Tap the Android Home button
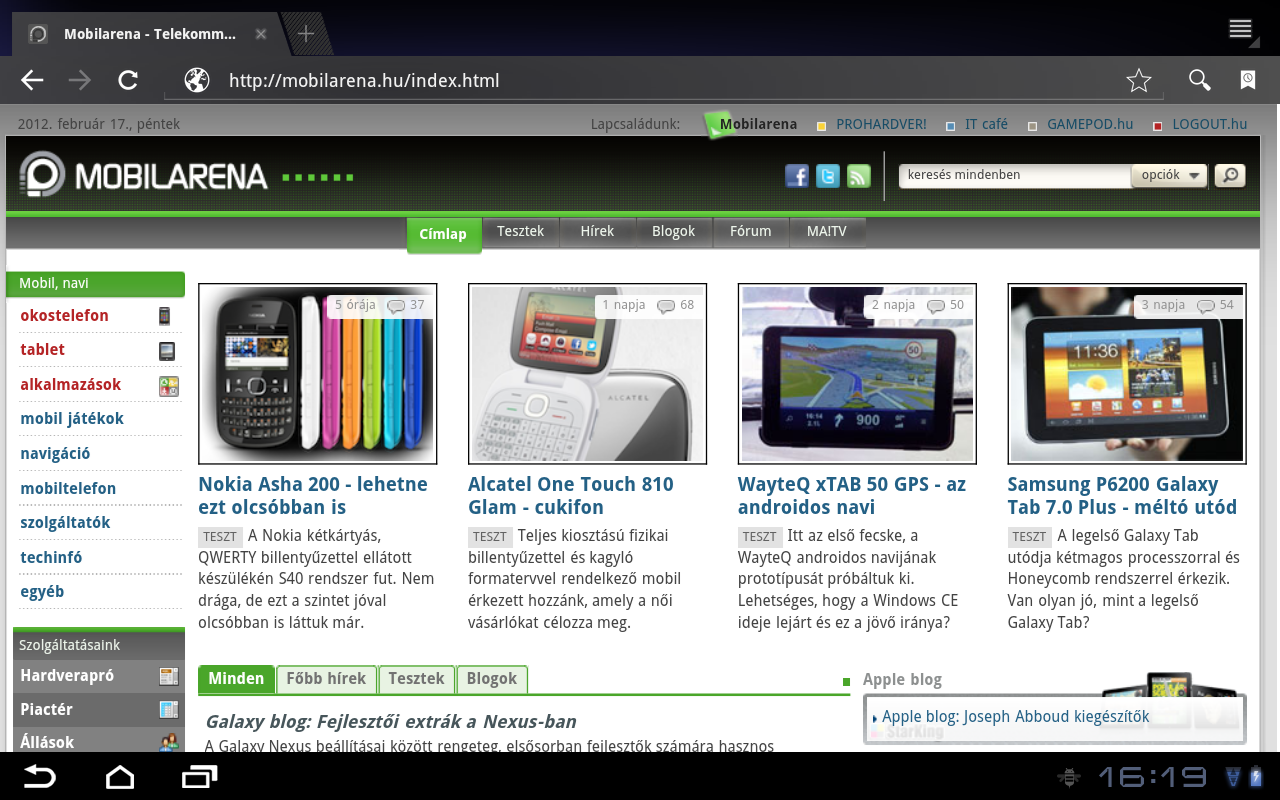This screenshot has width=1280, height=800. click(120, 776)
